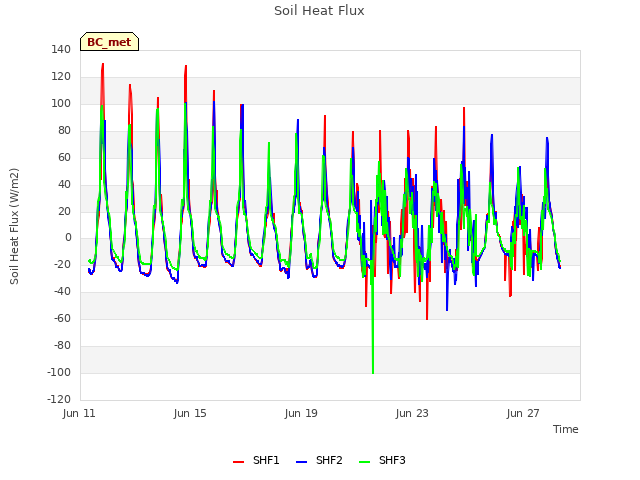Click the '-40' y-axis tick label
Viewport: 640px width, 480px height.
point(62,291)
